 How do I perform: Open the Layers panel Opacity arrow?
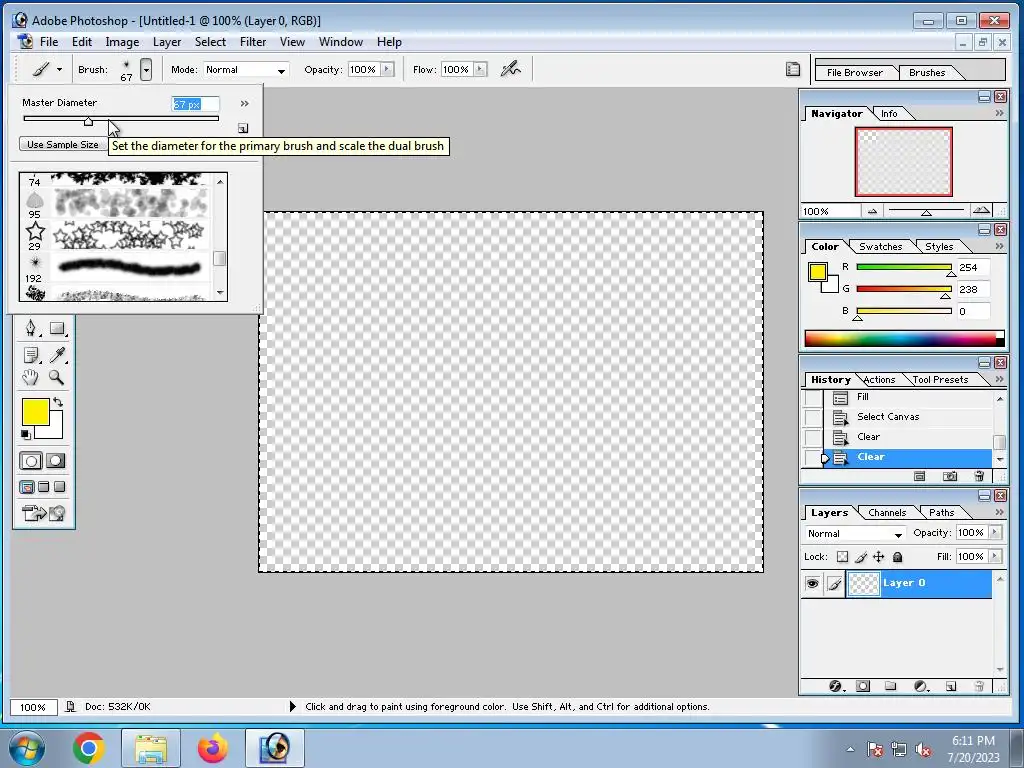pos(995,532)
